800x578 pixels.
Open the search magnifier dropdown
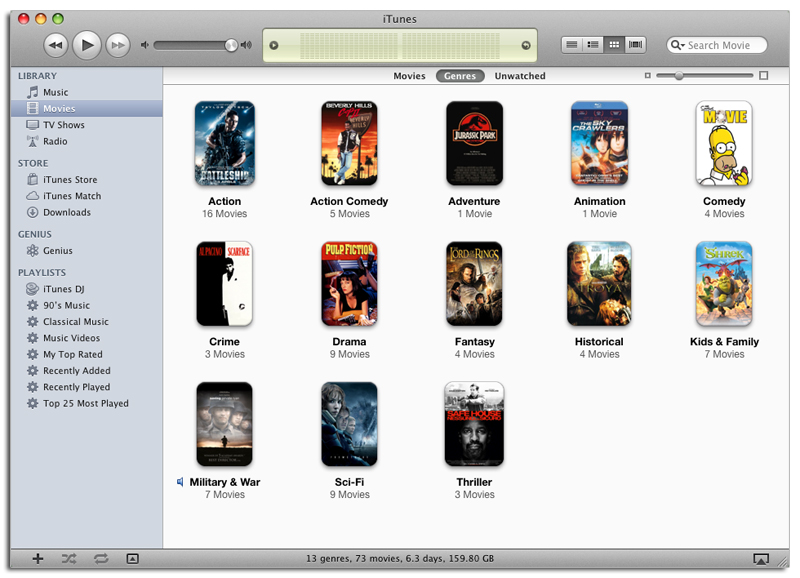pyautogui.click(x=678, y=45)
